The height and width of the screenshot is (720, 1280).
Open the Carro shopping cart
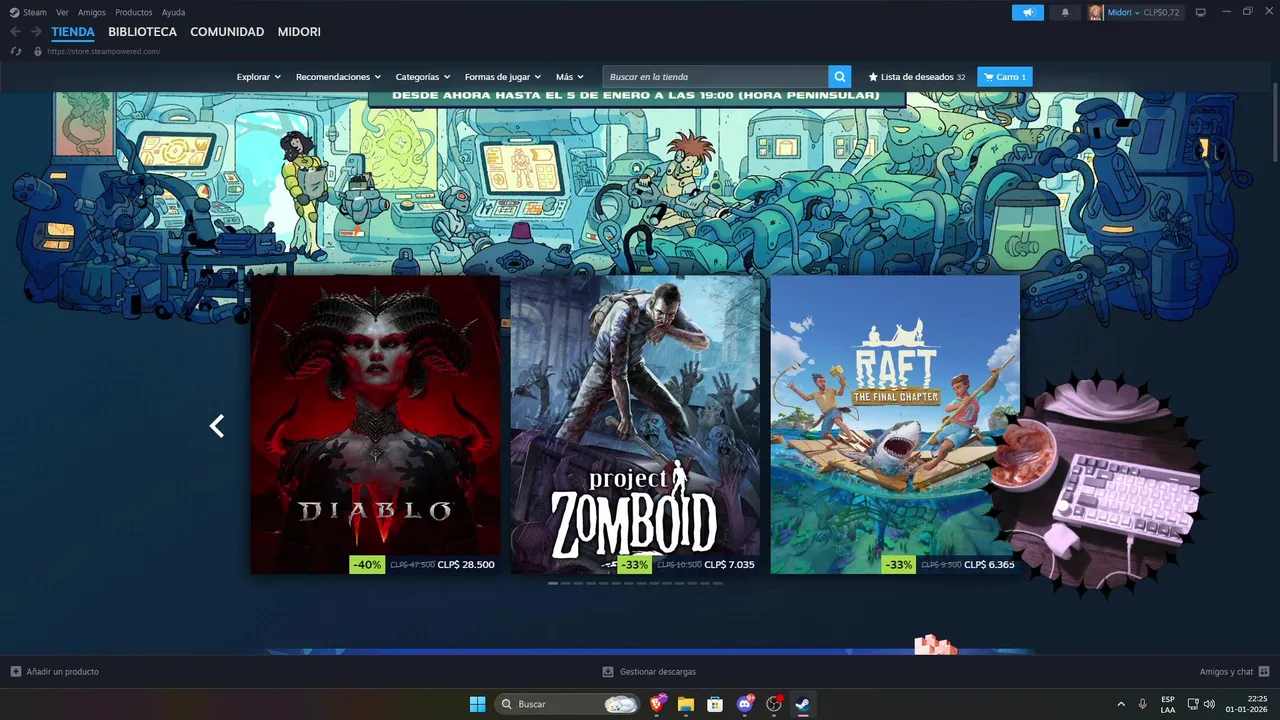tap(1005, 77)
